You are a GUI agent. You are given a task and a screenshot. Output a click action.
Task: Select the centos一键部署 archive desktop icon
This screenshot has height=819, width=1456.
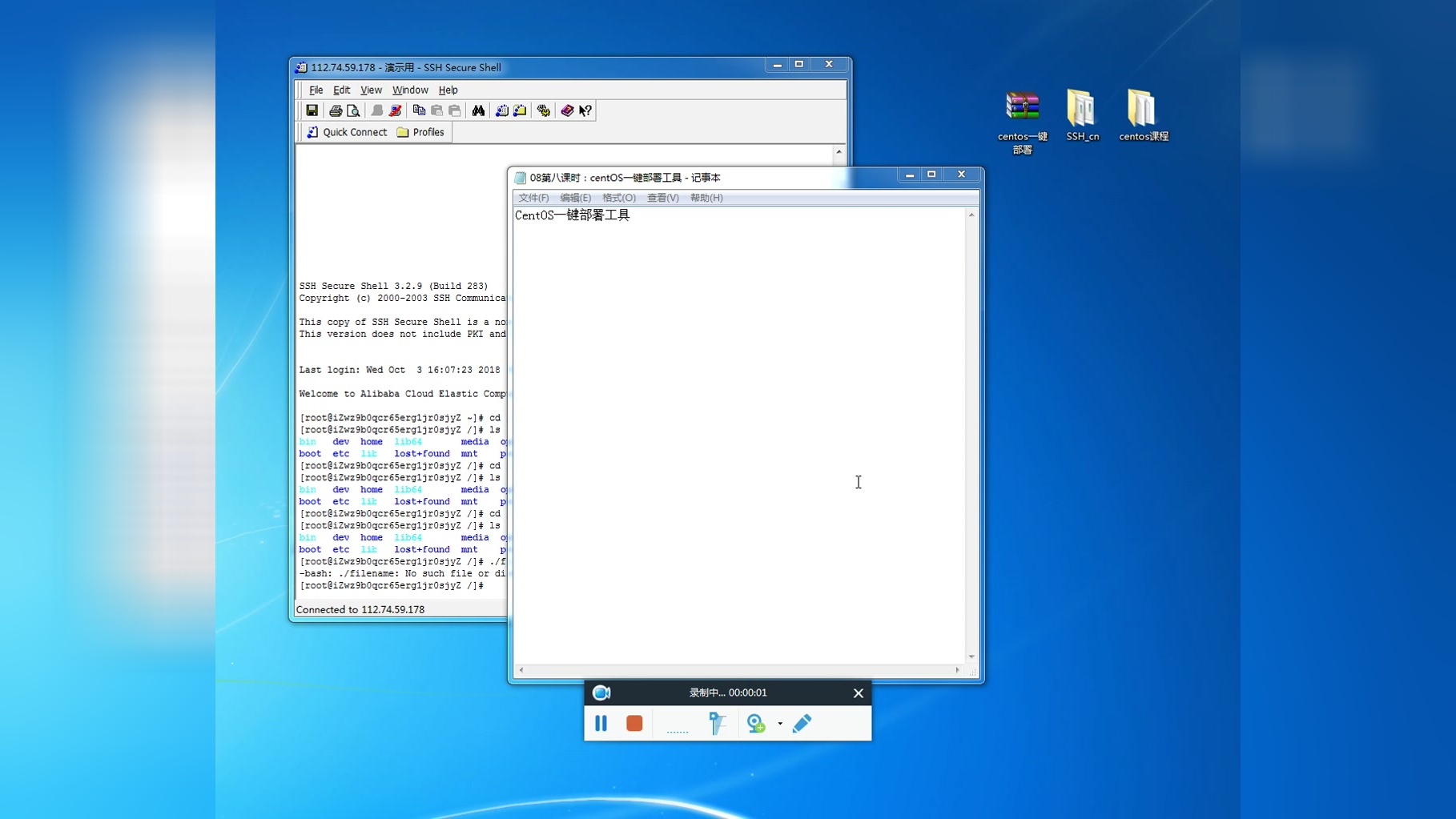1023,122
